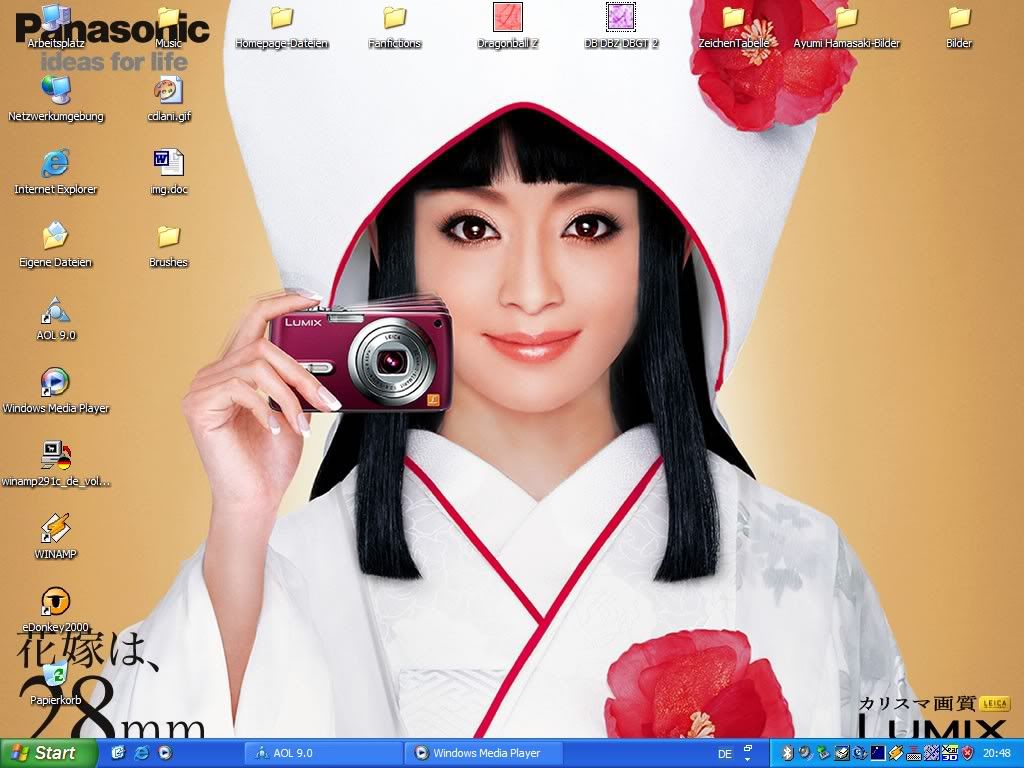Image resolution: width=1024 pixels, height=768 pixels.
Task: Select the DB DBZ DBGT 2 file
Action: click(620, 26)
